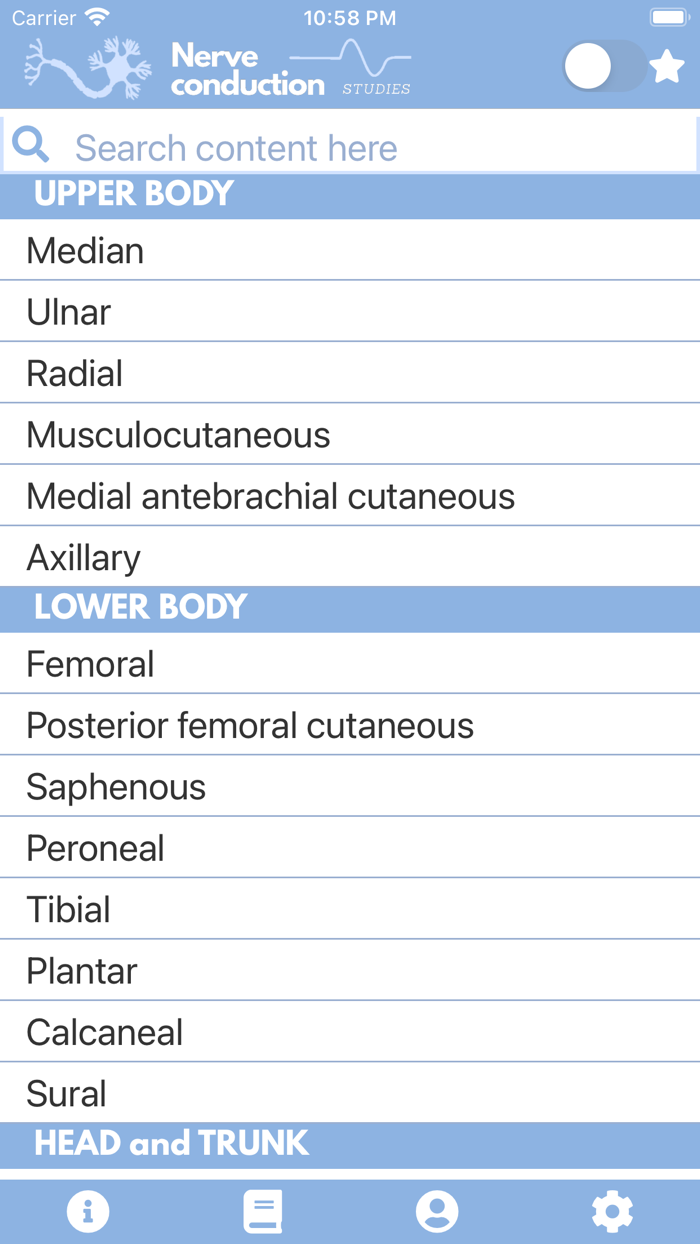Open the info screen via bottom bar
Viewport: 700px width, 1244px height.
click(x=89, y=1211)
